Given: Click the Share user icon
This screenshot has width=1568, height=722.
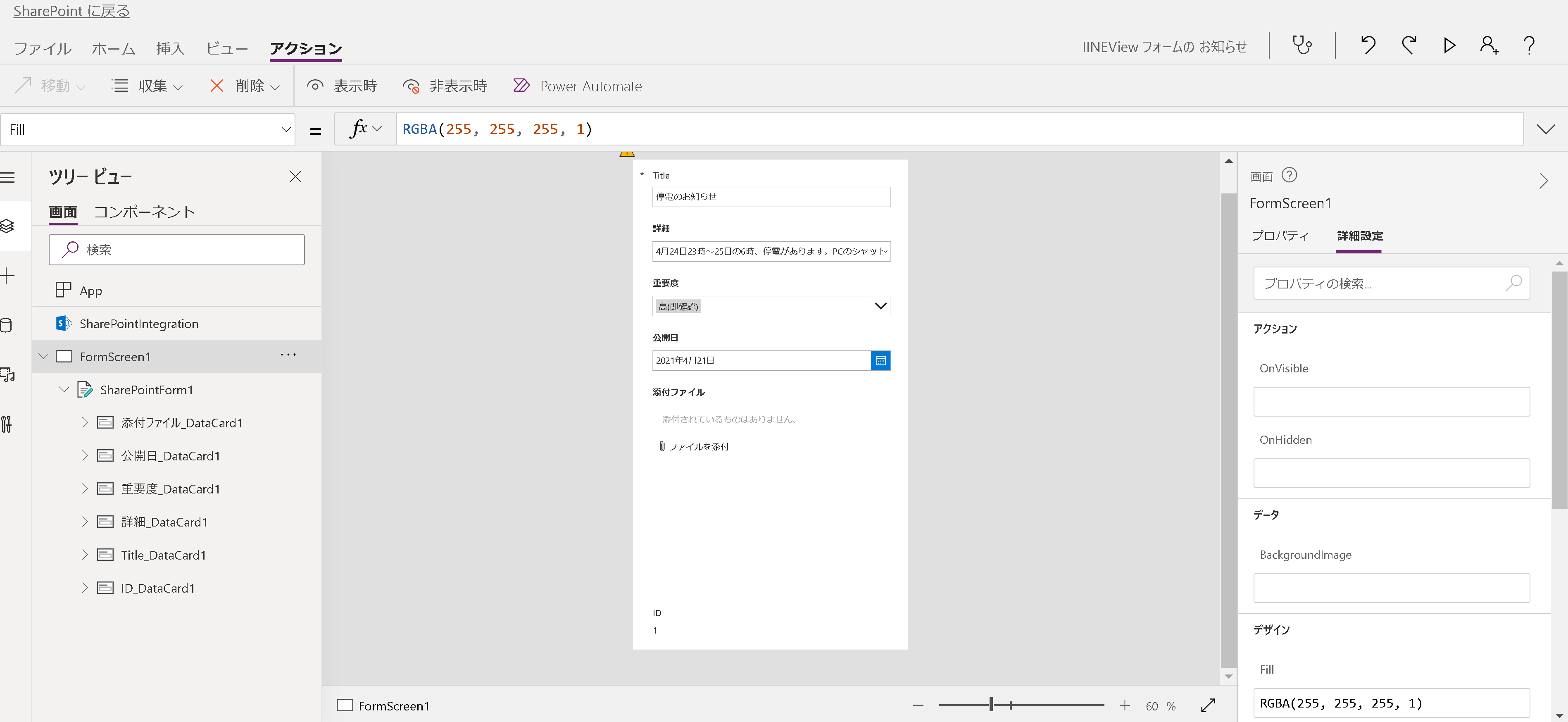Looking at the screenshot, I should pyautogui.click(x=1488, y=45).
